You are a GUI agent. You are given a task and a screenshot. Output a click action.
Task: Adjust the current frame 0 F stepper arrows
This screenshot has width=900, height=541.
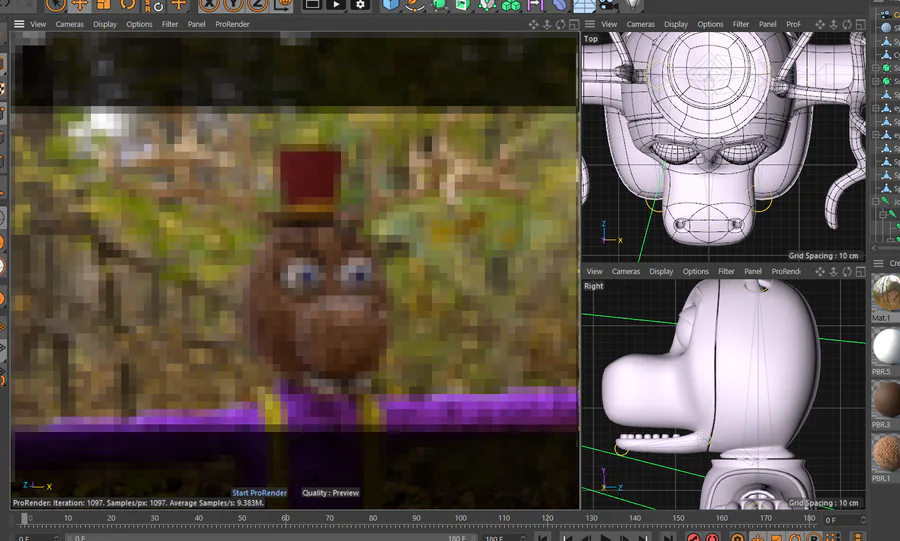863,520
